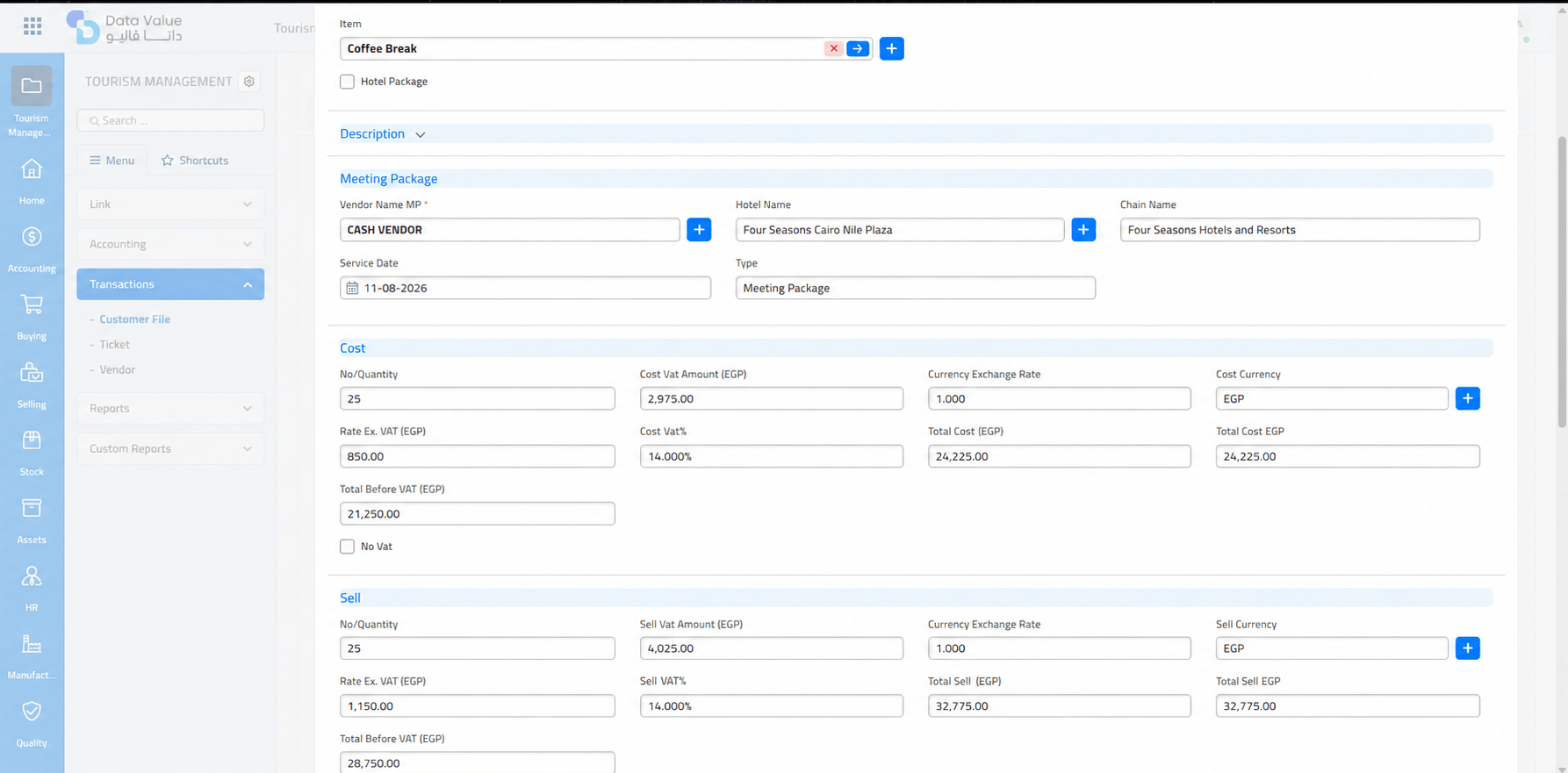Open Coffee Break item via arrow button
This screenshot has width=1568, height=773.
pyautogui.click(x=858, y=49)
